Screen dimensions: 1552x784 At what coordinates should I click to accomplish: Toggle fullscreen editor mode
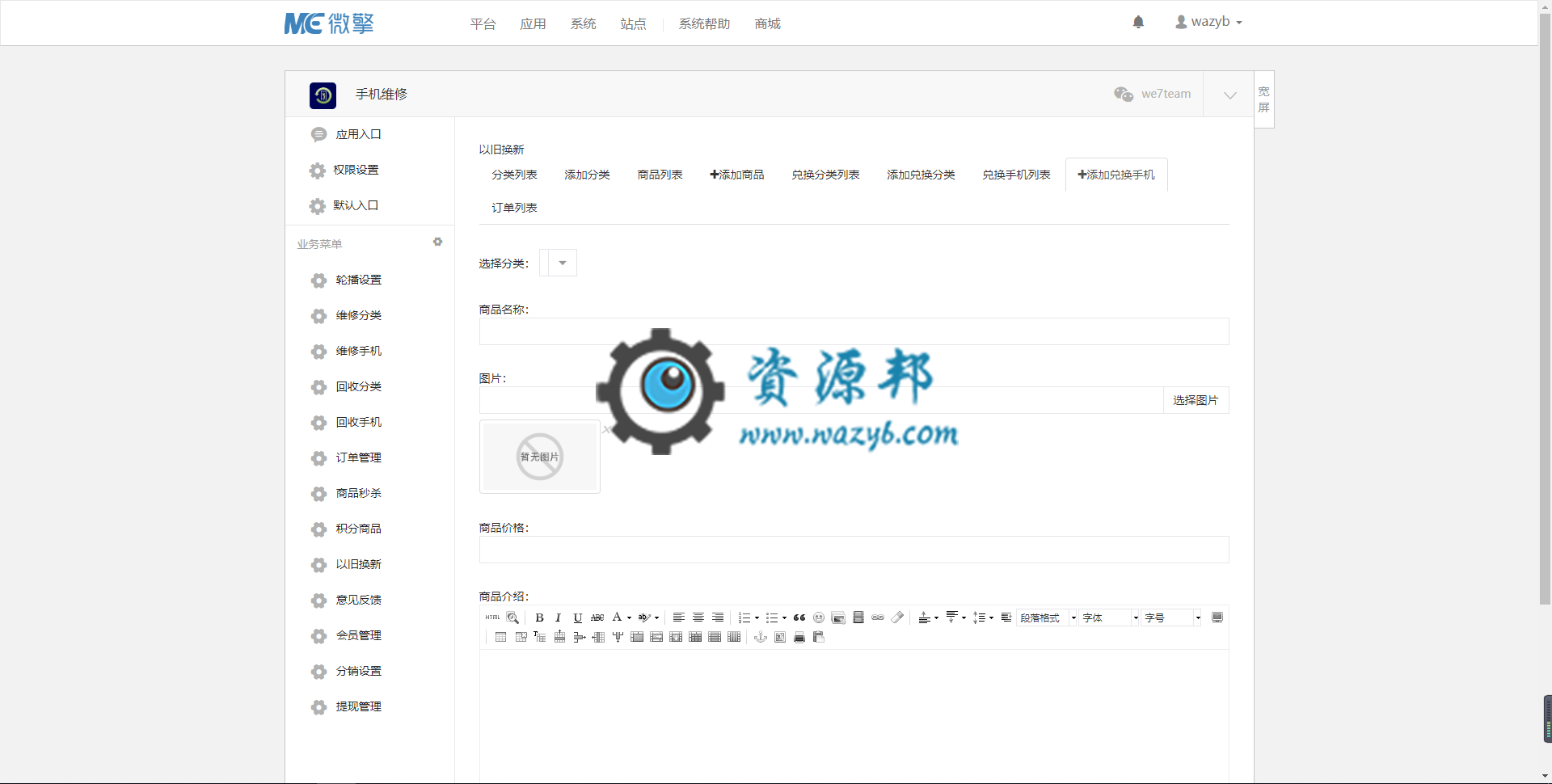click(x=1217, y=618)
